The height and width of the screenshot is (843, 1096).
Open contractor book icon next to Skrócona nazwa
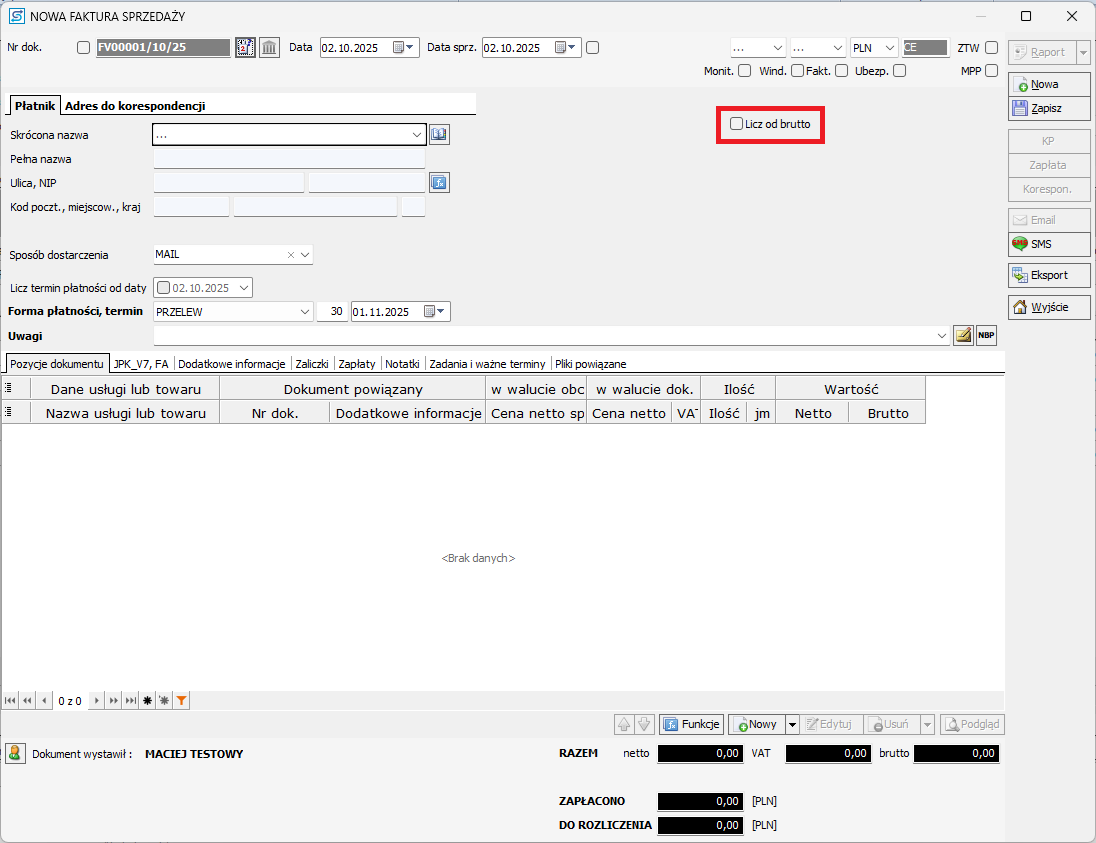pyautogui.click(x=440, y=134)
